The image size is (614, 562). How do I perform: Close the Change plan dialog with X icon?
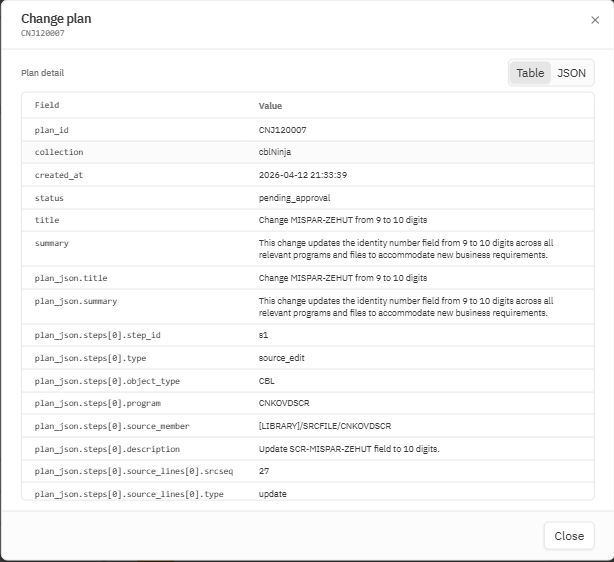click(x=595, y=20)
